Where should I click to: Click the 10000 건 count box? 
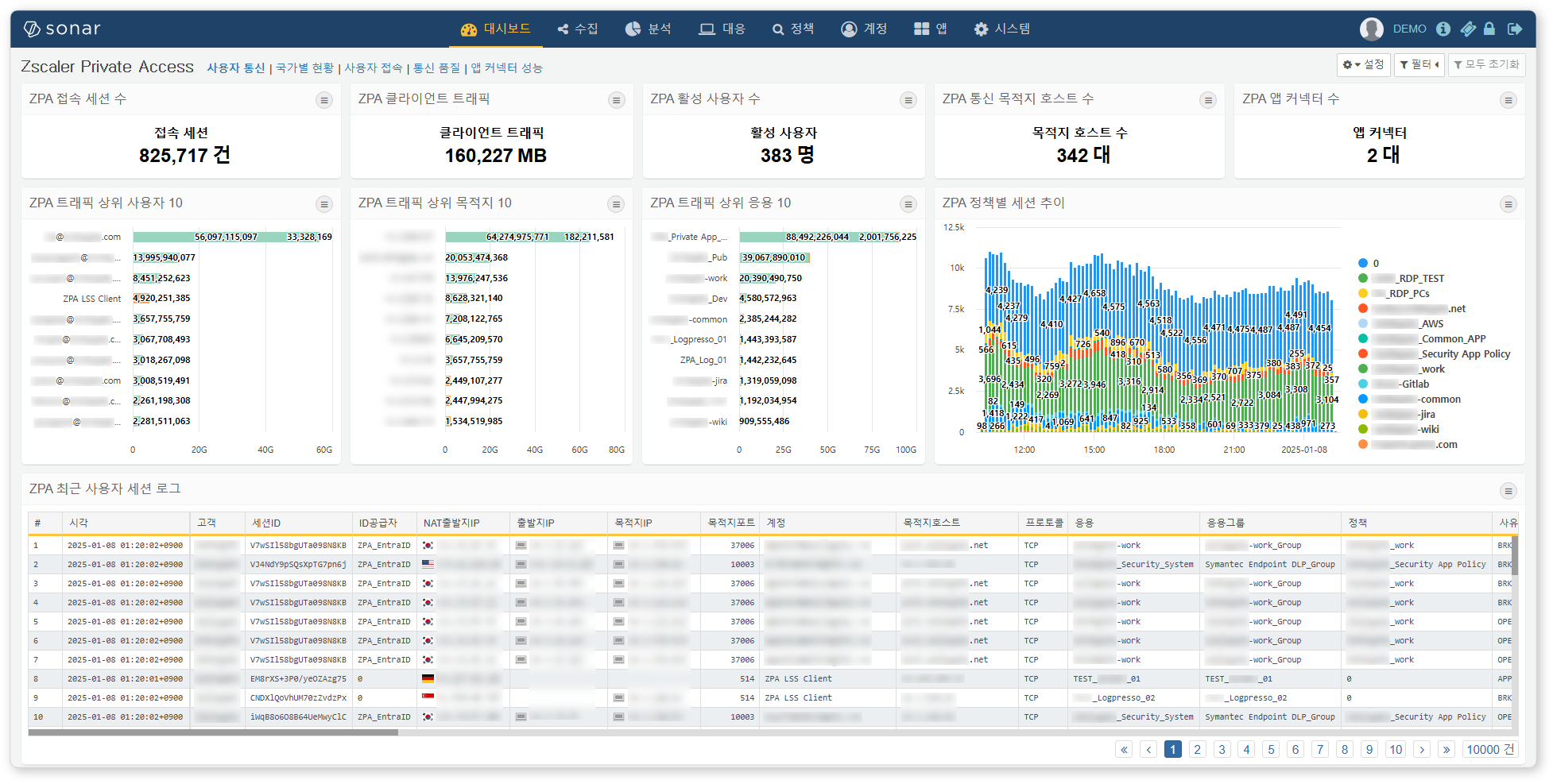pyautogui.click(x=1490, y=749)
